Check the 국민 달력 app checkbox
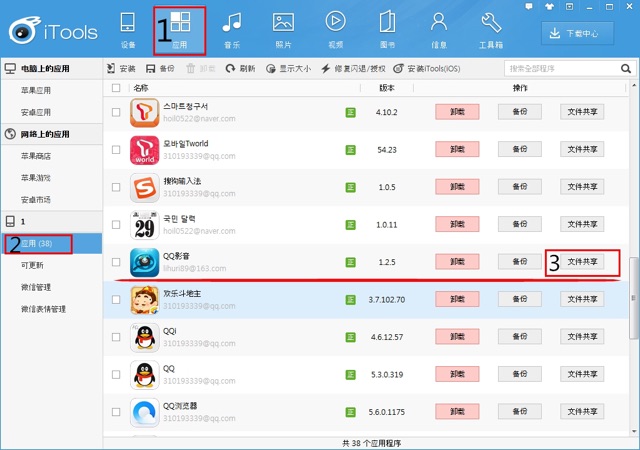Image resolution: width=640 pixels, height=450 pixels. (x=116, y=225)
